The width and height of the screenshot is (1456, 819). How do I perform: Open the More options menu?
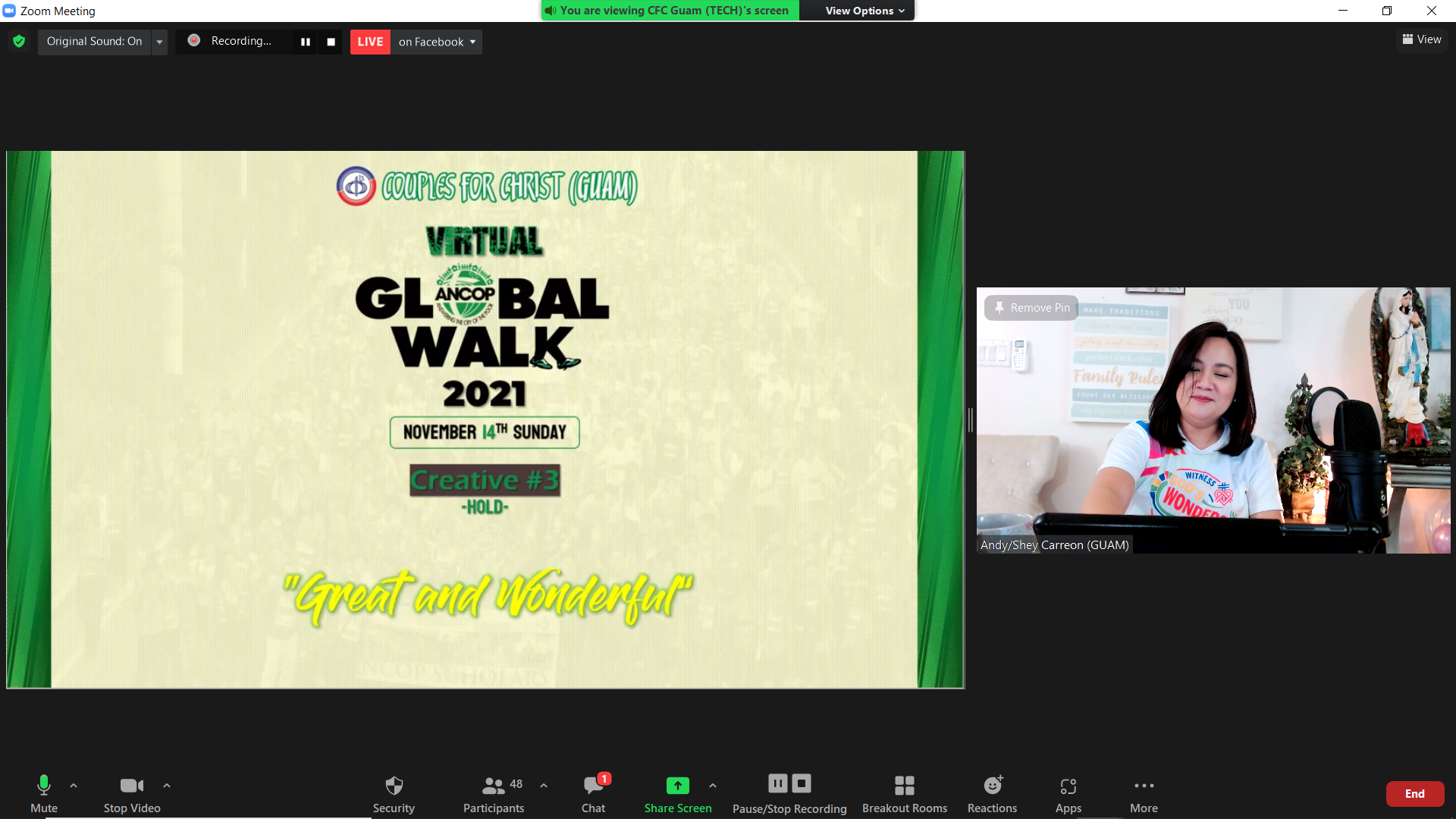pos(1144,793)
